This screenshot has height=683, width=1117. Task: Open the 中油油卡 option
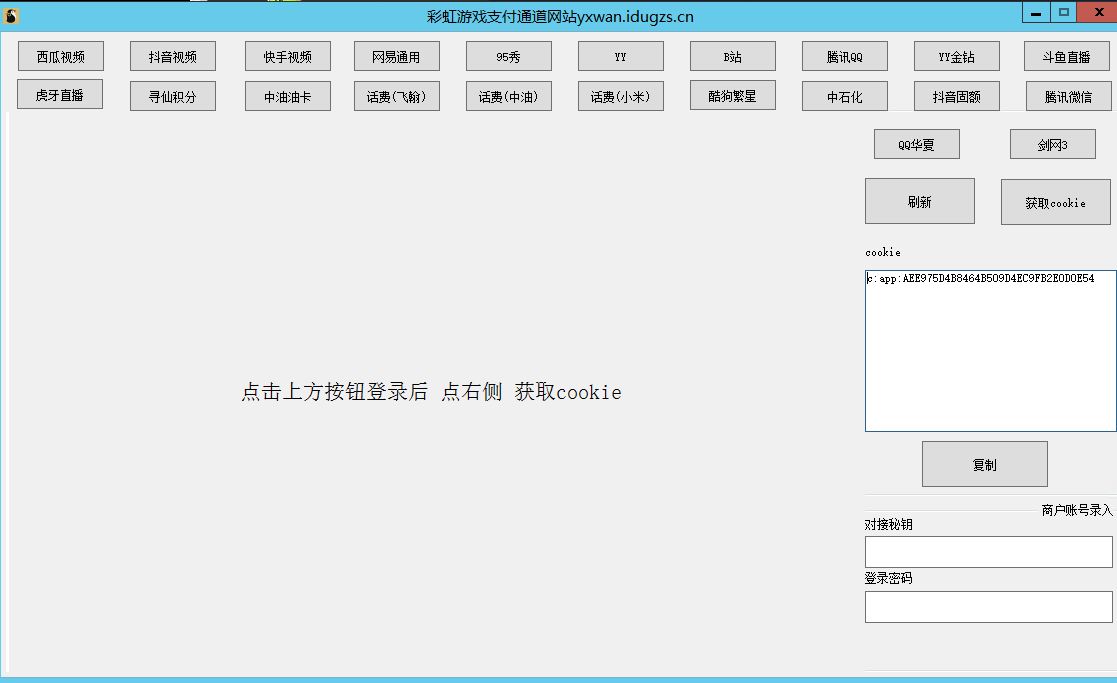(288, 97)
